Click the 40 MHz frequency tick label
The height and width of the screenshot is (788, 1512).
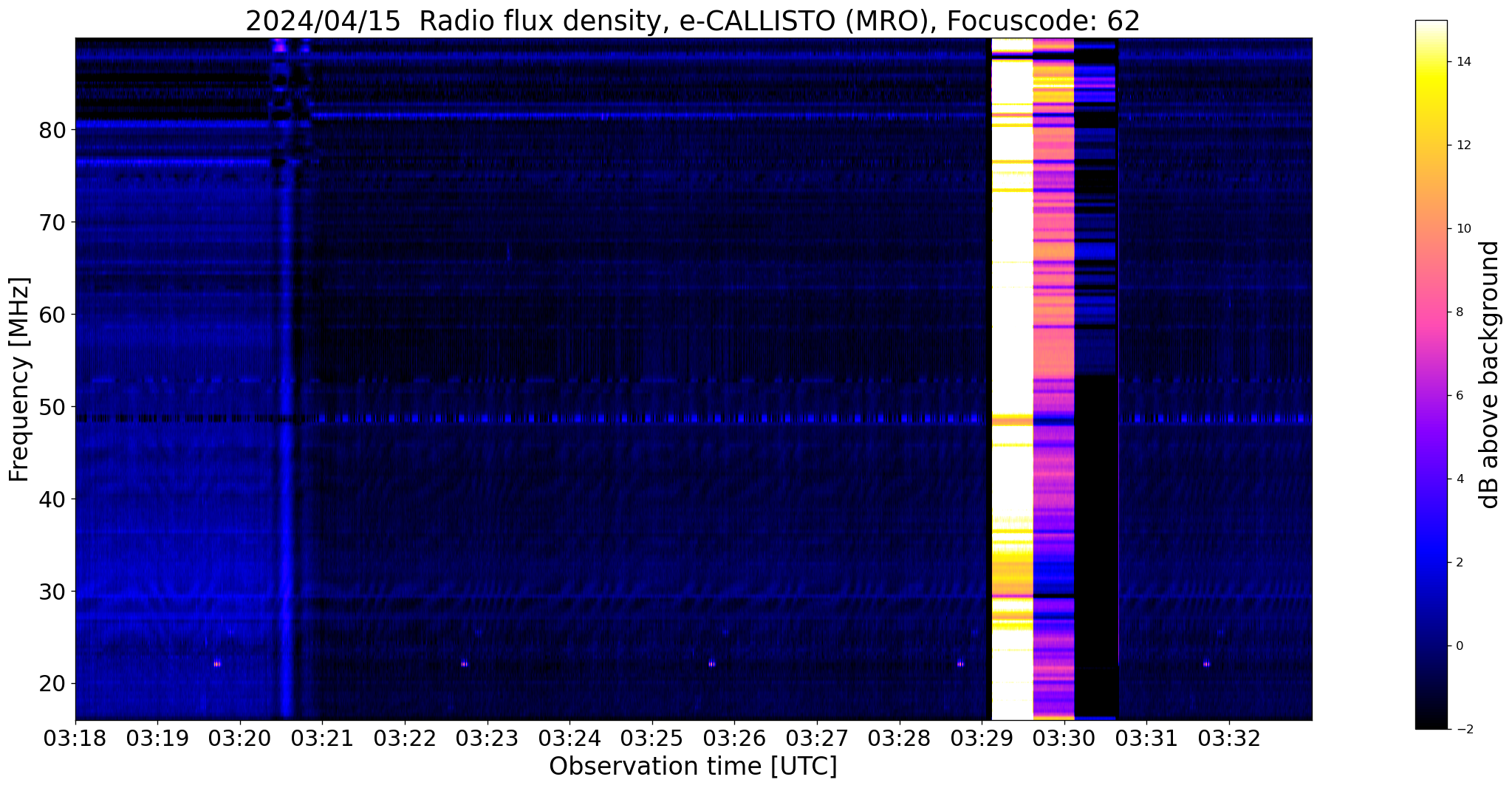pyautogui.click(x=52, y=499)
